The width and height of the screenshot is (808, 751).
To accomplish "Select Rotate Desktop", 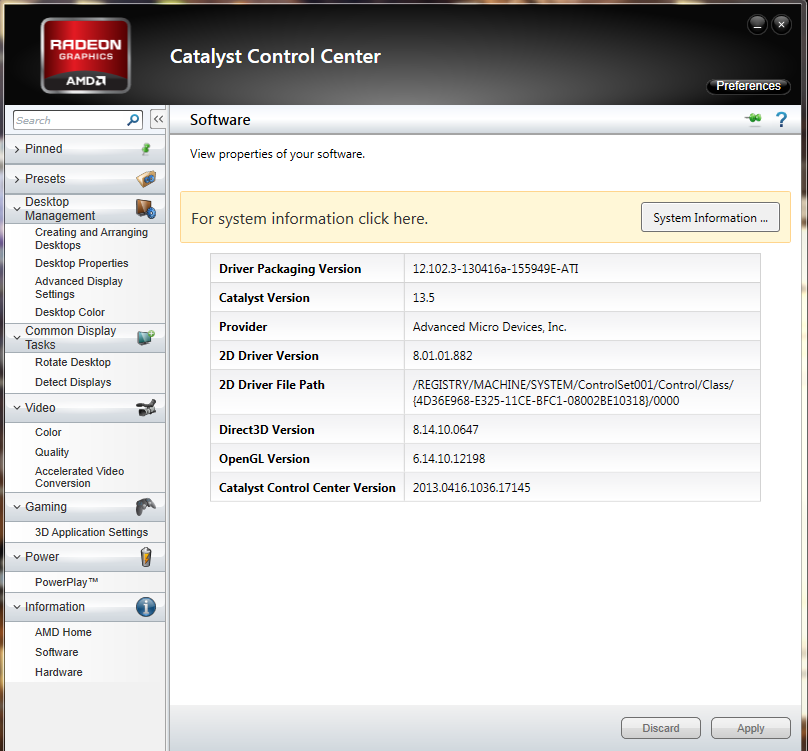I will [73, 362].
